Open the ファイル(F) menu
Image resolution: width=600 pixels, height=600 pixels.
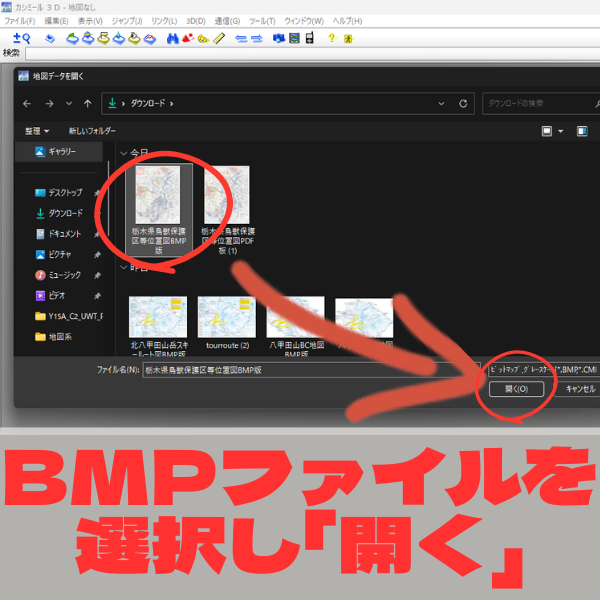pyautogui.click(x=20, y=20)
